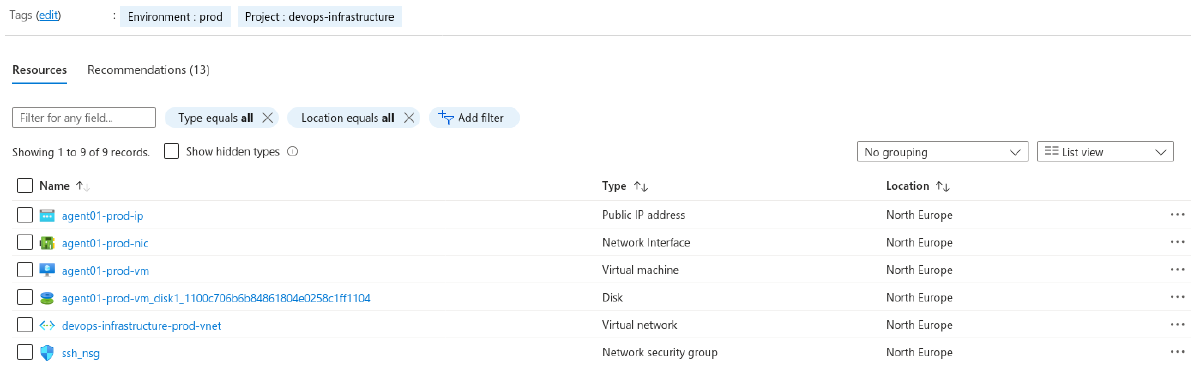The width and height of the screenshot is (1200, 365).
Task: Remove the Location equals all filter
Action: pyautogui.click(x=408, y=118)
